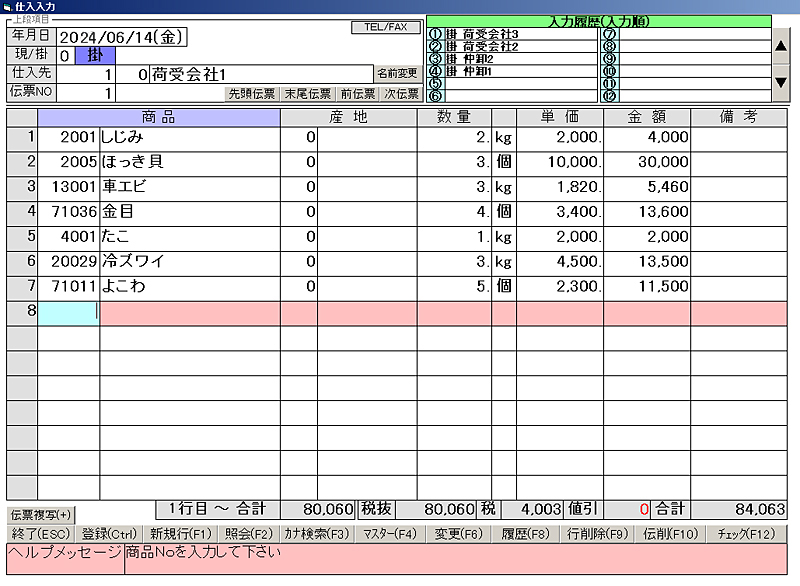The height and width of the screenshot is (586, 800).
Task: Click the product code cell in row 8
Action: tap(68, 311)
